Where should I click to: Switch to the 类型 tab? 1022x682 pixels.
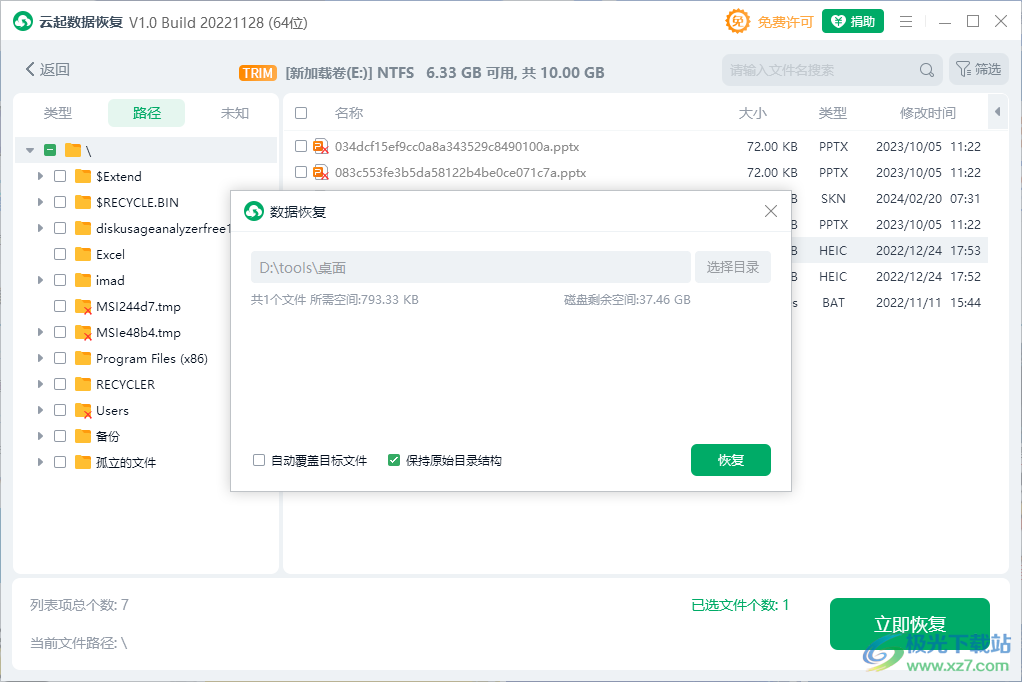pyautogui.click(x=57, y=113)
